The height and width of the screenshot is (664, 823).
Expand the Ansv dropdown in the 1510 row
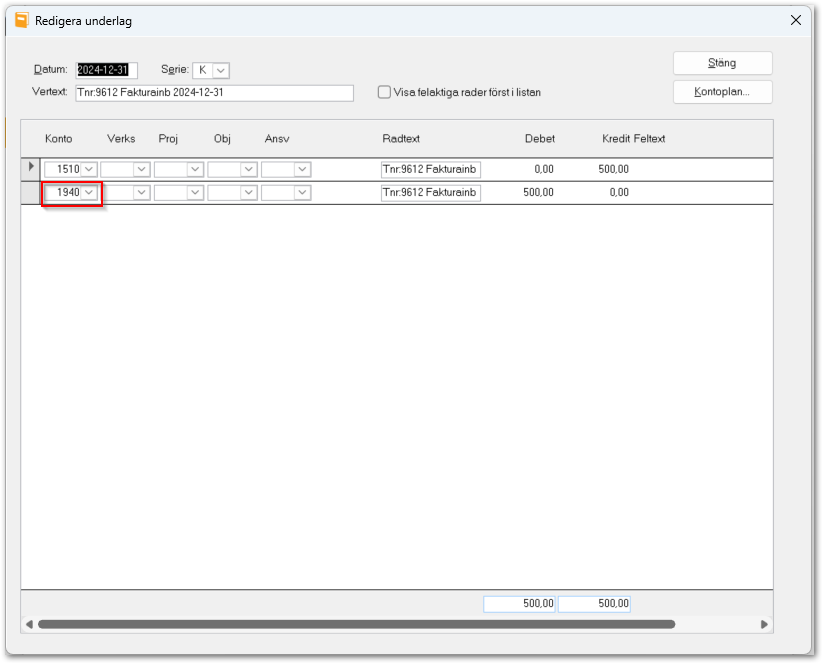pyautogui.click(x=302, y=169)
